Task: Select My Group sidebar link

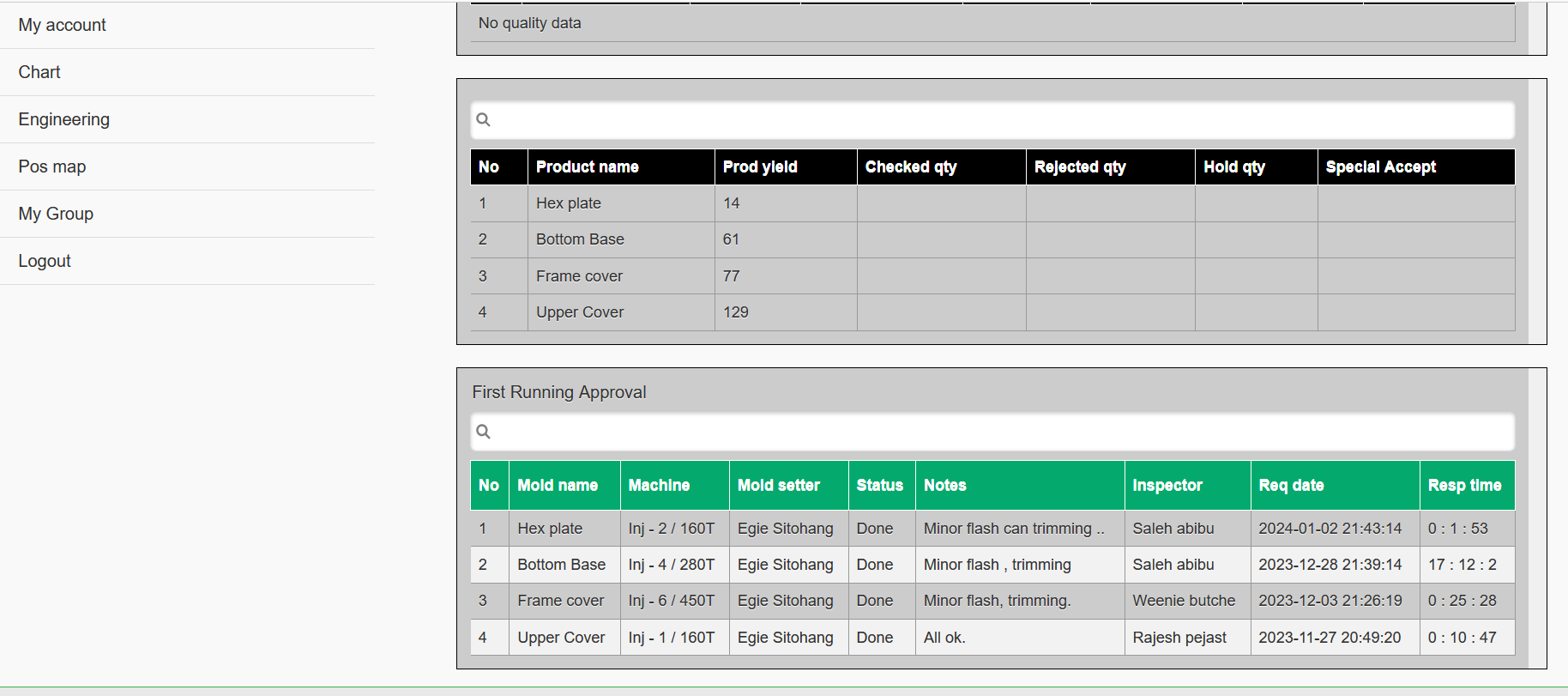Action: tap(56, 214)
